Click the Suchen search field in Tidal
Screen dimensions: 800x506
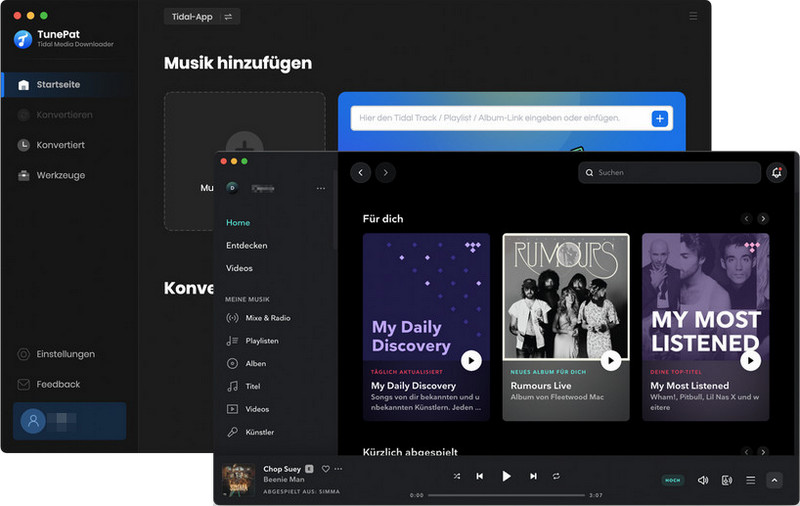[670, 172]
